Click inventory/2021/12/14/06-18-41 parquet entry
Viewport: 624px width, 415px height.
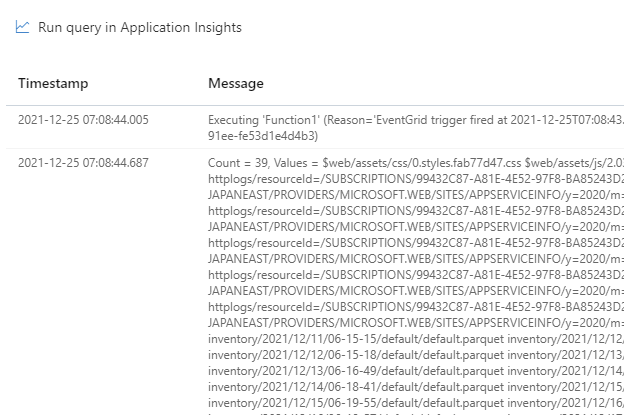pos(356,387)
